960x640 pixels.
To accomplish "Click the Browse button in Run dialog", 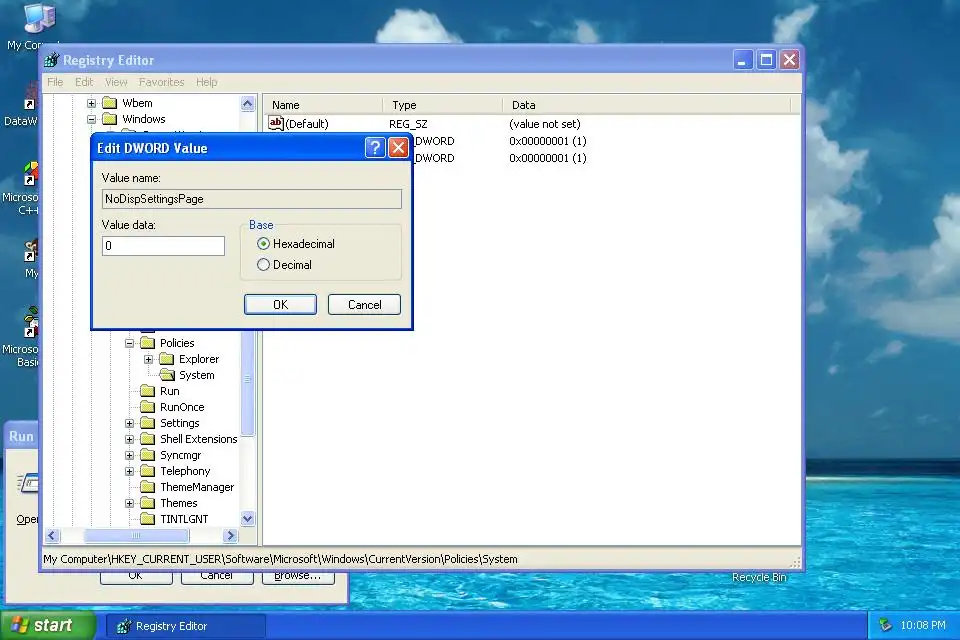I will [298, 576].
